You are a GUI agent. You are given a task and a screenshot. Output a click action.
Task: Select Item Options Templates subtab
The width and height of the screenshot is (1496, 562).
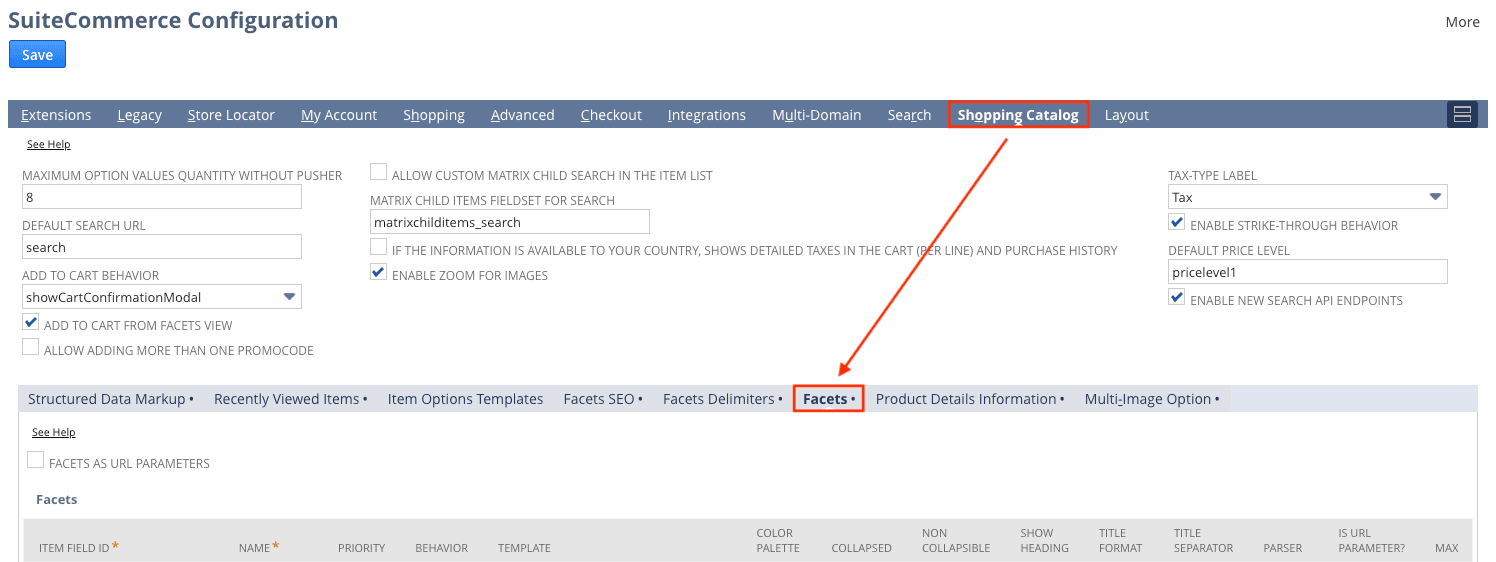point(465,399)
